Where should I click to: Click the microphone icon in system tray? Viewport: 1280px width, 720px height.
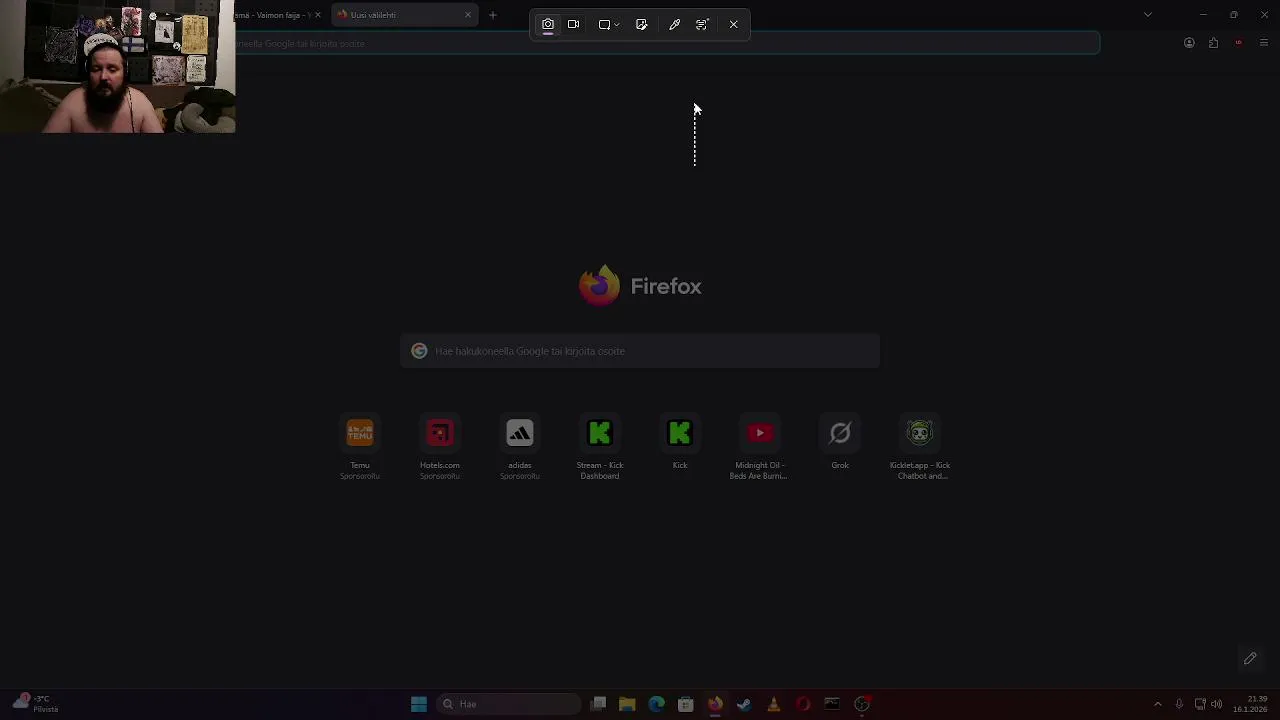(x=1179, y=704)
